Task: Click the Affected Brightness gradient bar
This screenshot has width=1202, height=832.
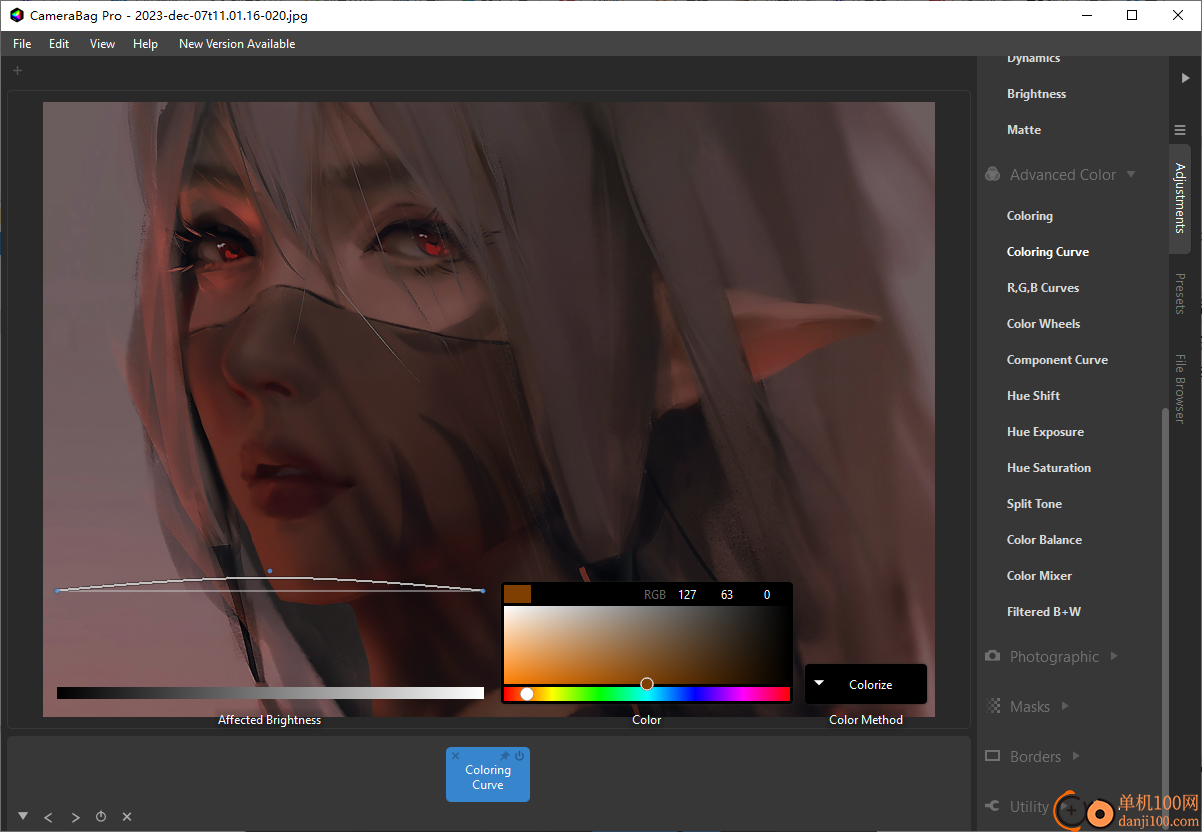Action: [270, 693]
